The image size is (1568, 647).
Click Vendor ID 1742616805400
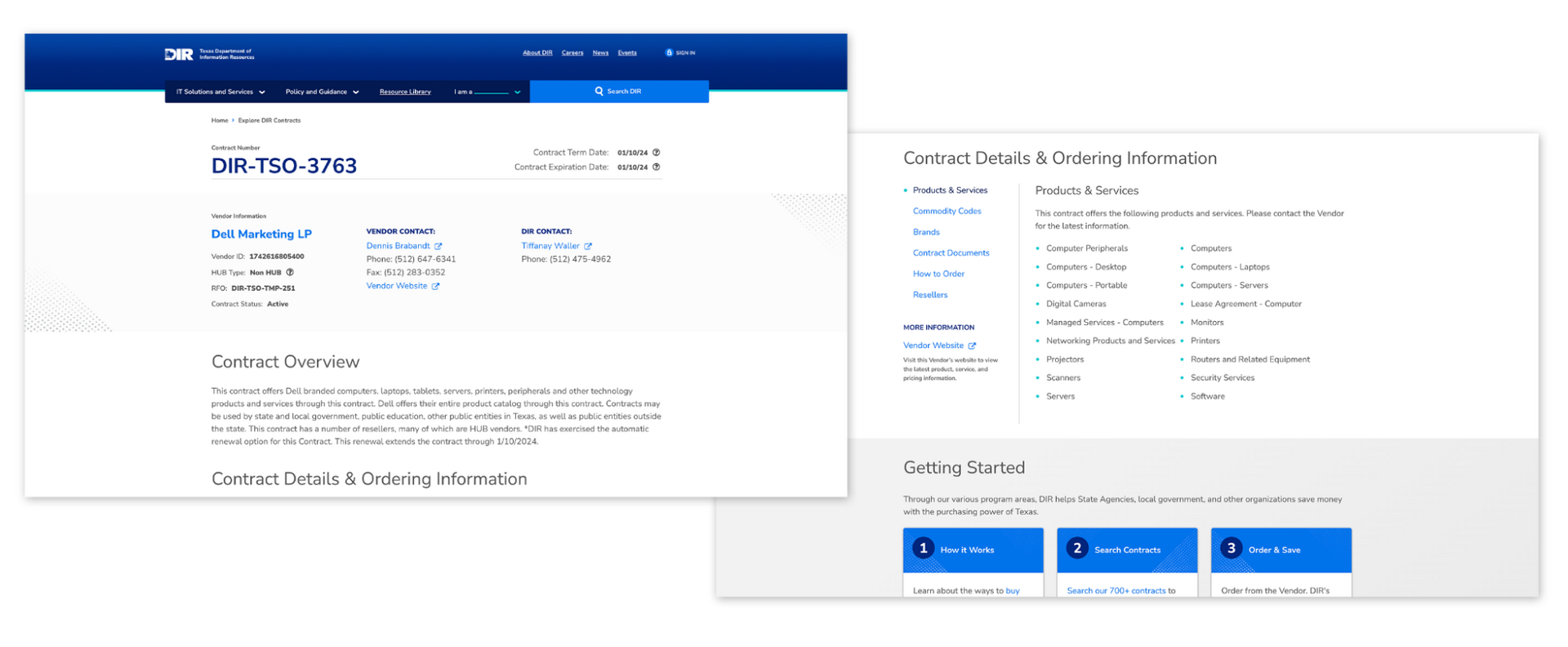(x=277, y=257)
